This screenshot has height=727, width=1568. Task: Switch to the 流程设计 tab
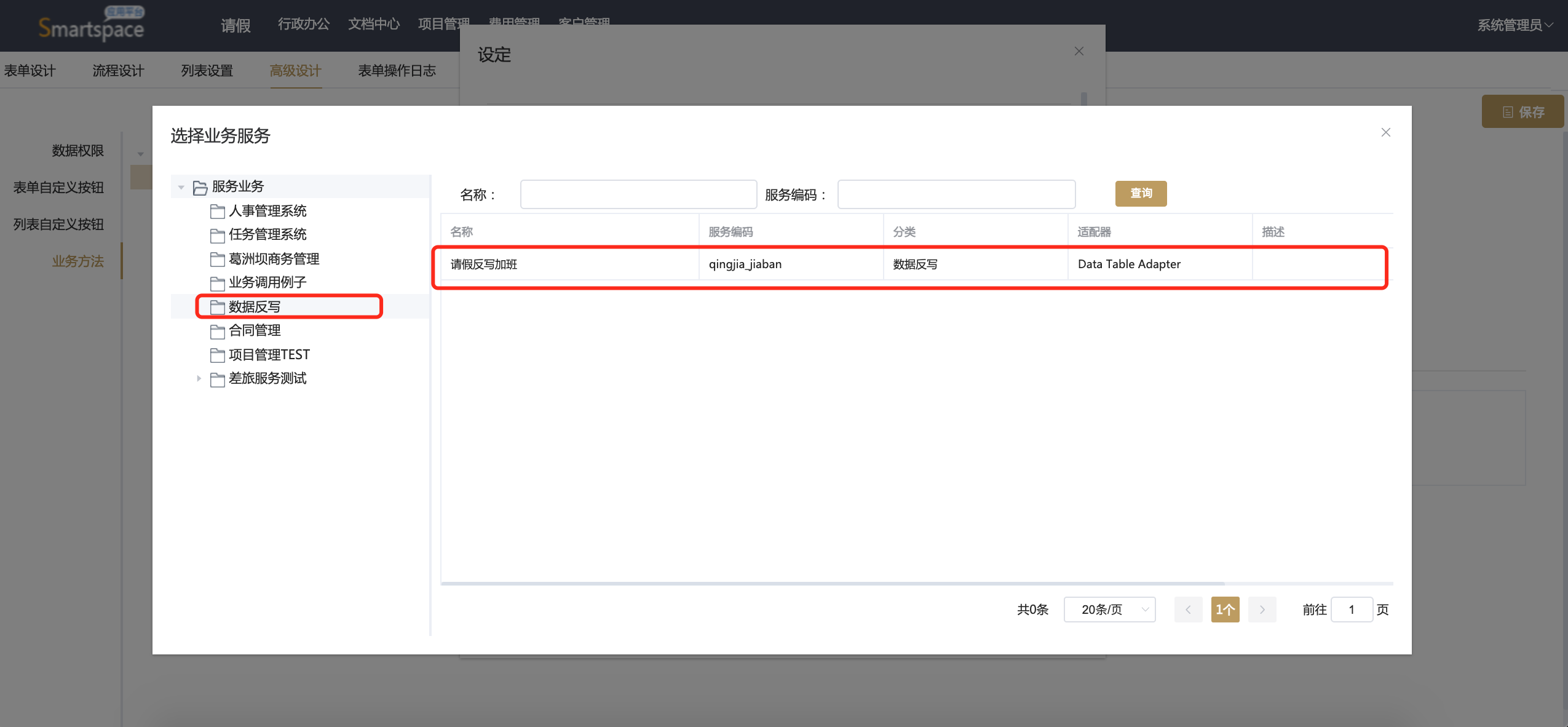118,71
